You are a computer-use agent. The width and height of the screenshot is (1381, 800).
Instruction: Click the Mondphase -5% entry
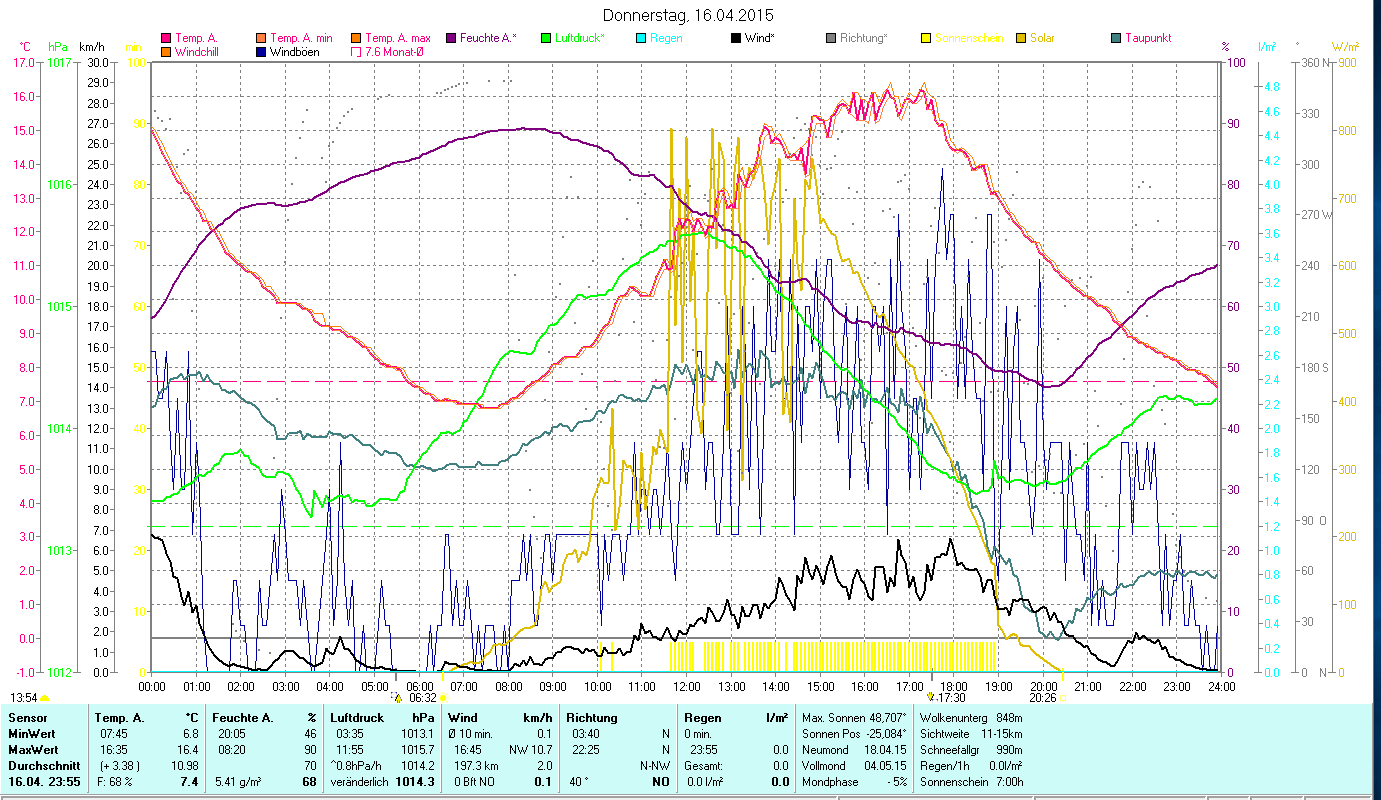pos(855,782)
